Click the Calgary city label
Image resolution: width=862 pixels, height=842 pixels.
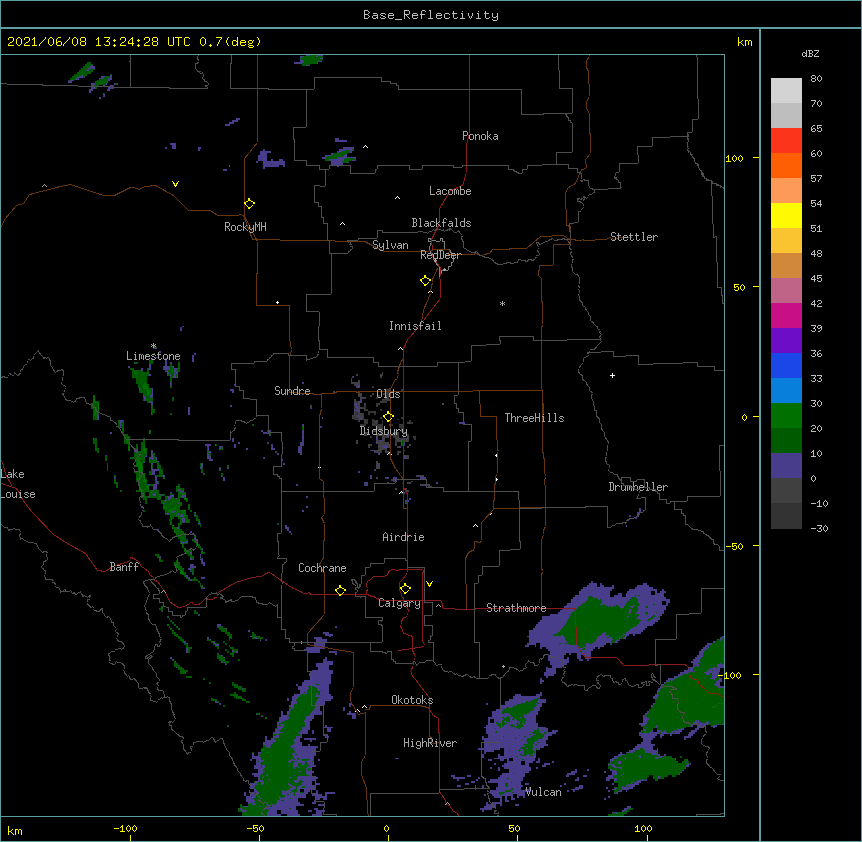[399, 603]
